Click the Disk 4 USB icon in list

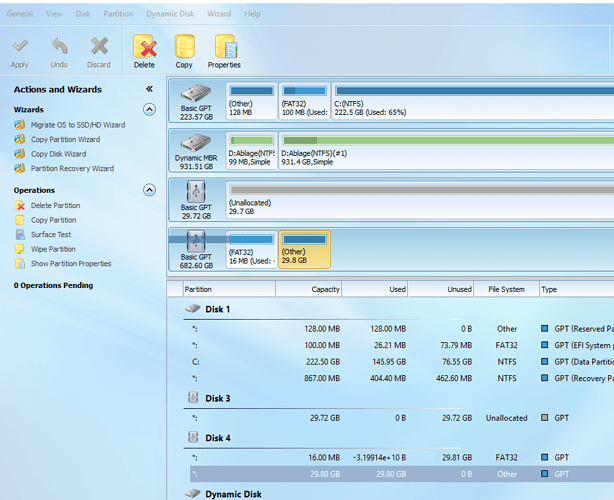coord(193,437)
